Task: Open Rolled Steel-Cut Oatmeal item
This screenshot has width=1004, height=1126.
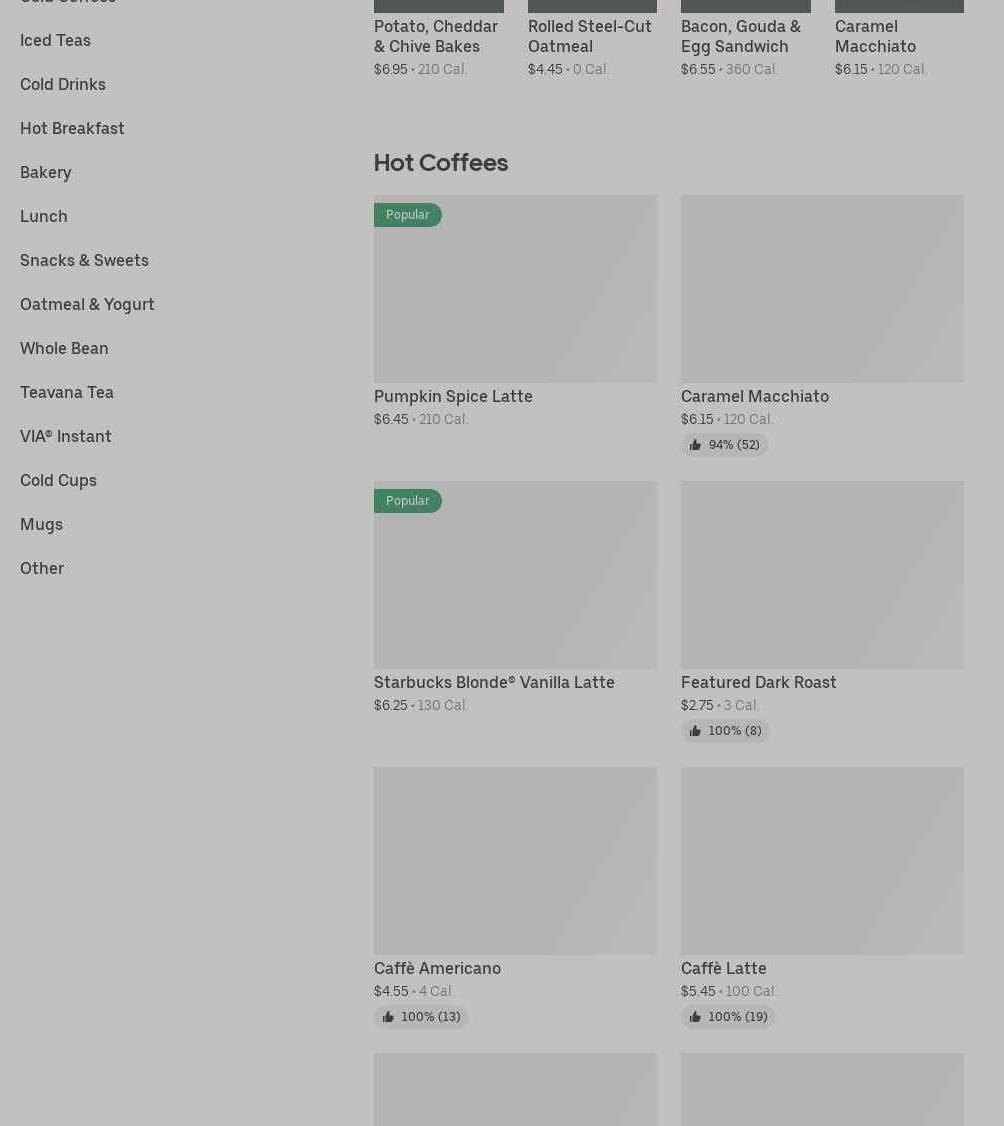Action: (590, 36)
